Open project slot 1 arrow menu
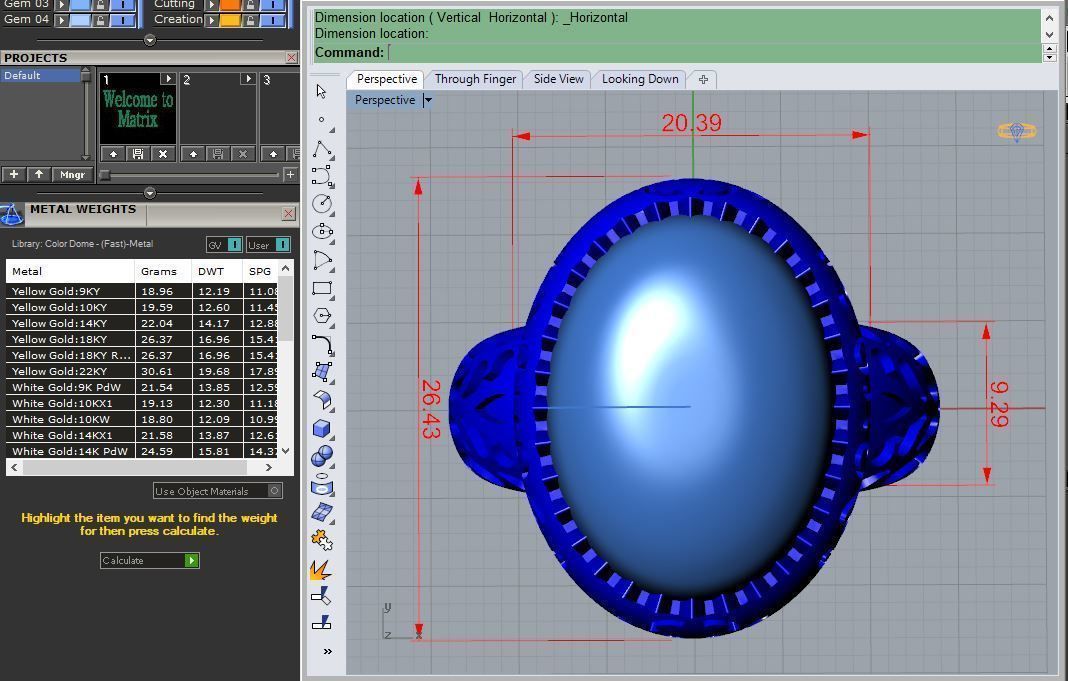Screen dimensions: 1068x681 [x=168, y=79]
